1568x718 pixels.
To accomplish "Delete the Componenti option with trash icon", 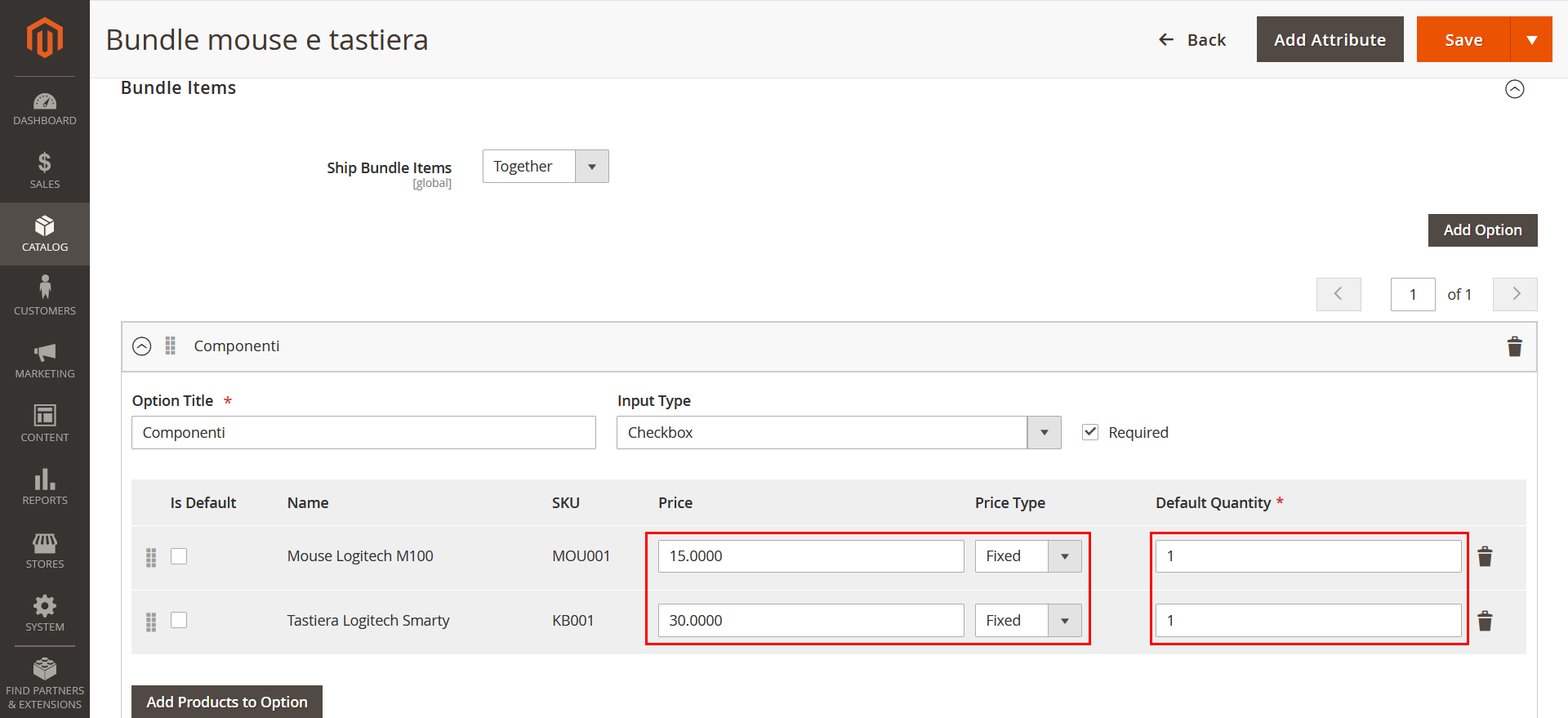I will pos(1515,346).
